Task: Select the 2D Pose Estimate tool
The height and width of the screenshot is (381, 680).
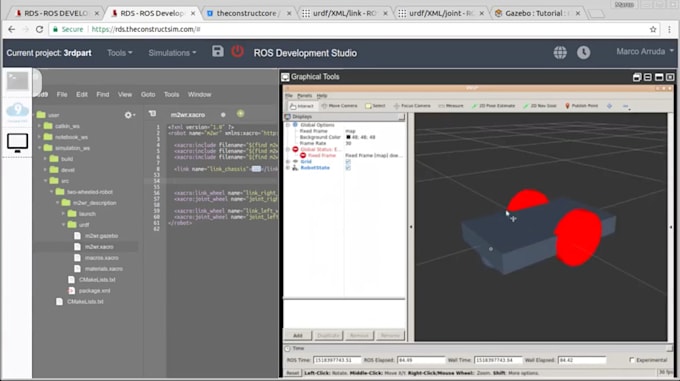Action: click(x=493, y=106)
